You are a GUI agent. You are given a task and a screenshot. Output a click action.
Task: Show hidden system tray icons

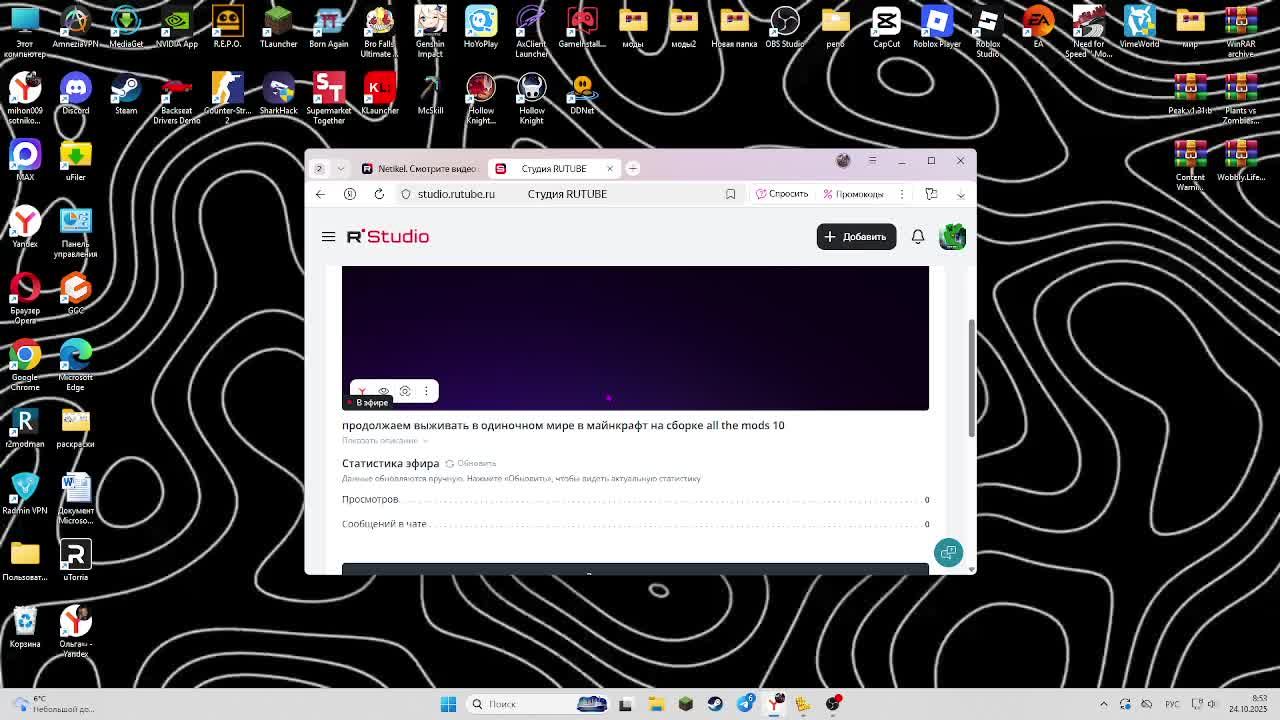1104,704
